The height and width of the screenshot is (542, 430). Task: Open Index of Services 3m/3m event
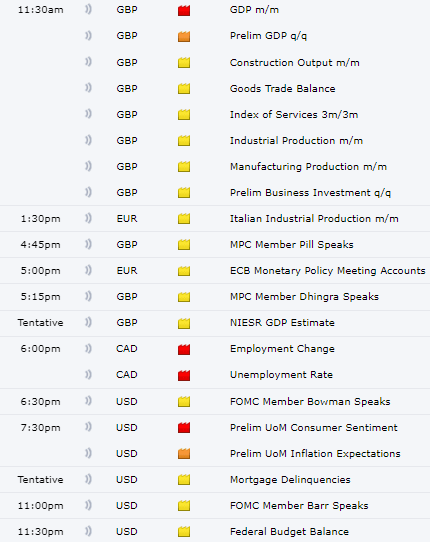pyautogui.click(x=294, y=114)
